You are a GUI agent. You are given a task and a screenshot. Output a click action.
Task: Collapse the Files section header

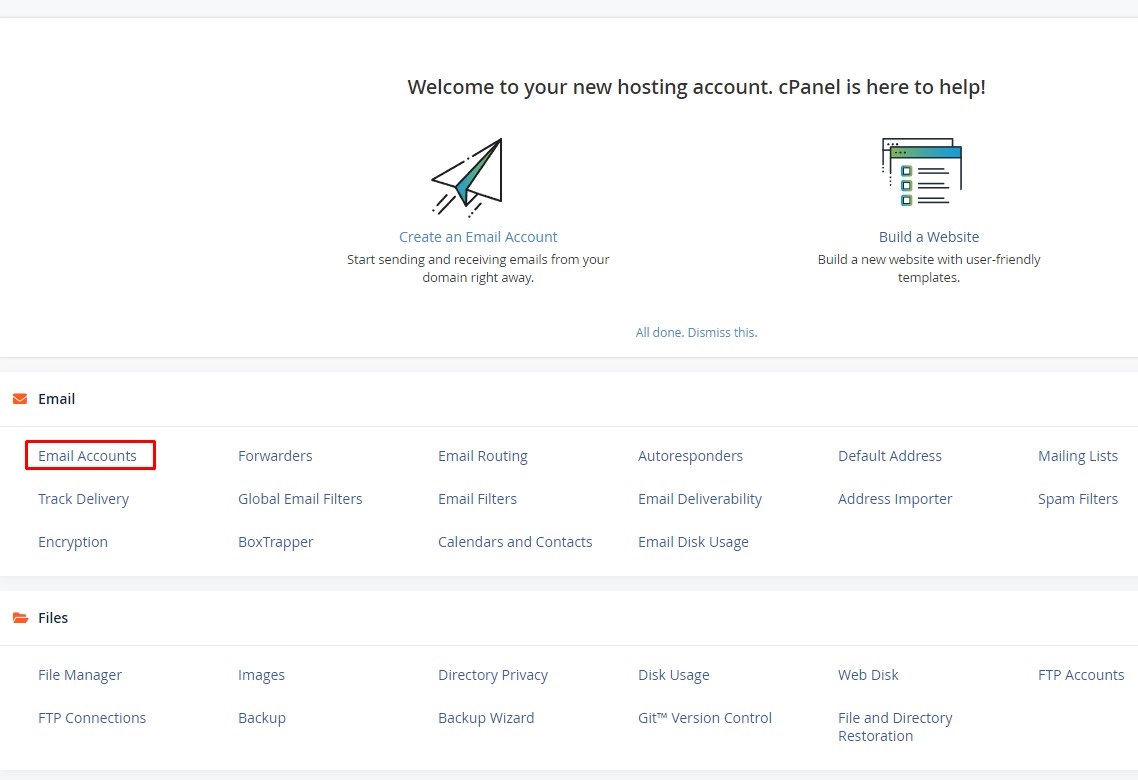pyautogui.click(x=53, y=618)
